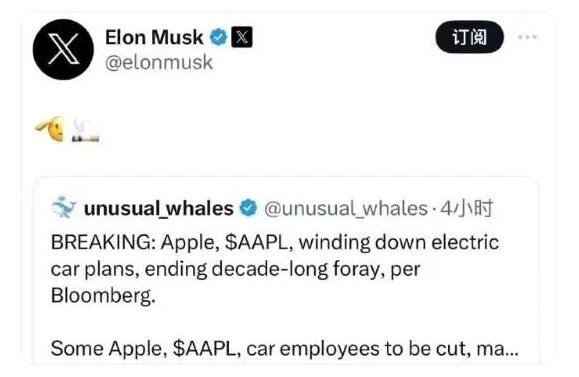Open the @elonmusk handle link
579x377 pixels.
159,62
